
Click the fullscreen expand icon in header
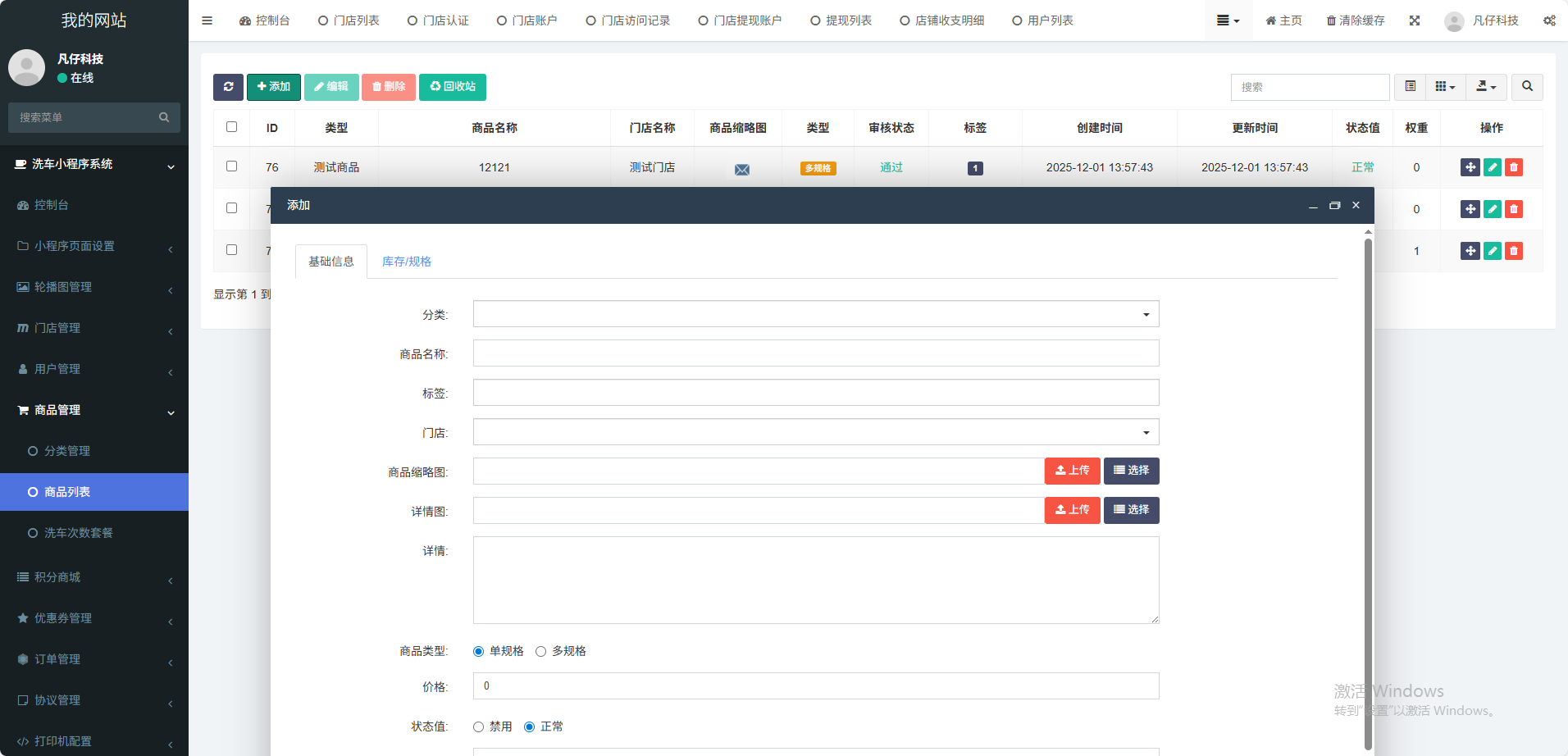click(x=1415, y=20)
